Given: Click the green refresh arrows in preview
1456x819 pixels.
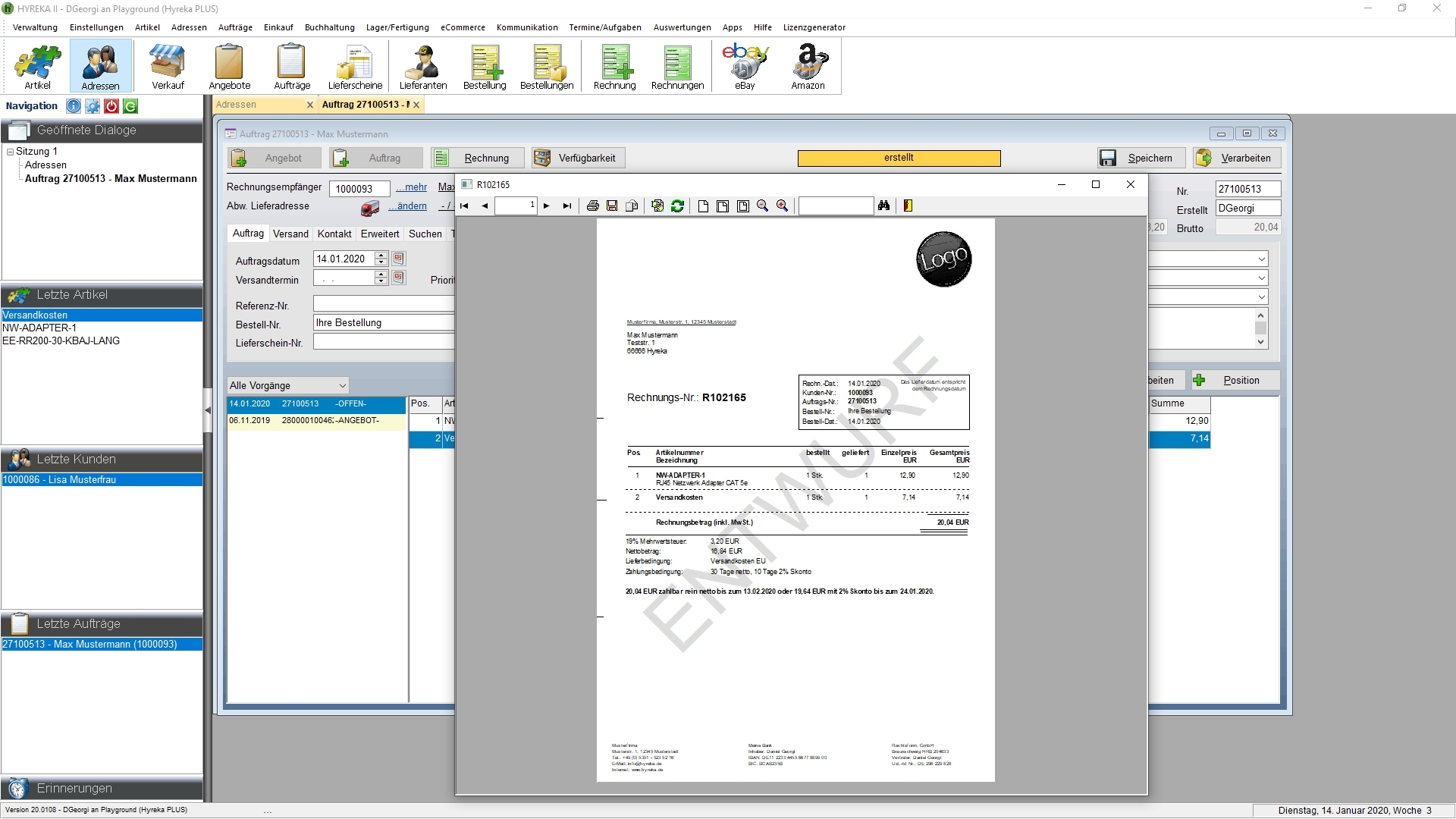Looking at the screenshot, I should pos(677,206).
